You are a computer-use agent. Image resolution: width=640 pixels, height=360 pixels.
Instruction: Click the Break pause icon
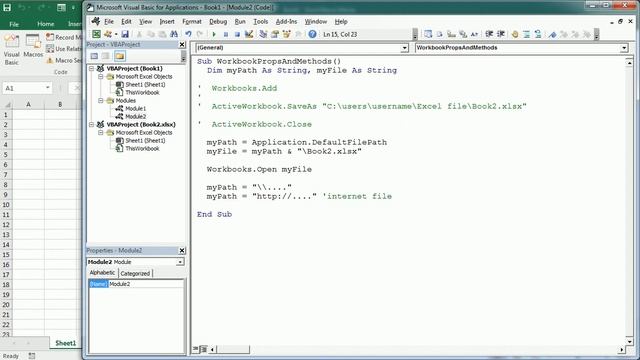pyautogui.click(x=226, y=34)
